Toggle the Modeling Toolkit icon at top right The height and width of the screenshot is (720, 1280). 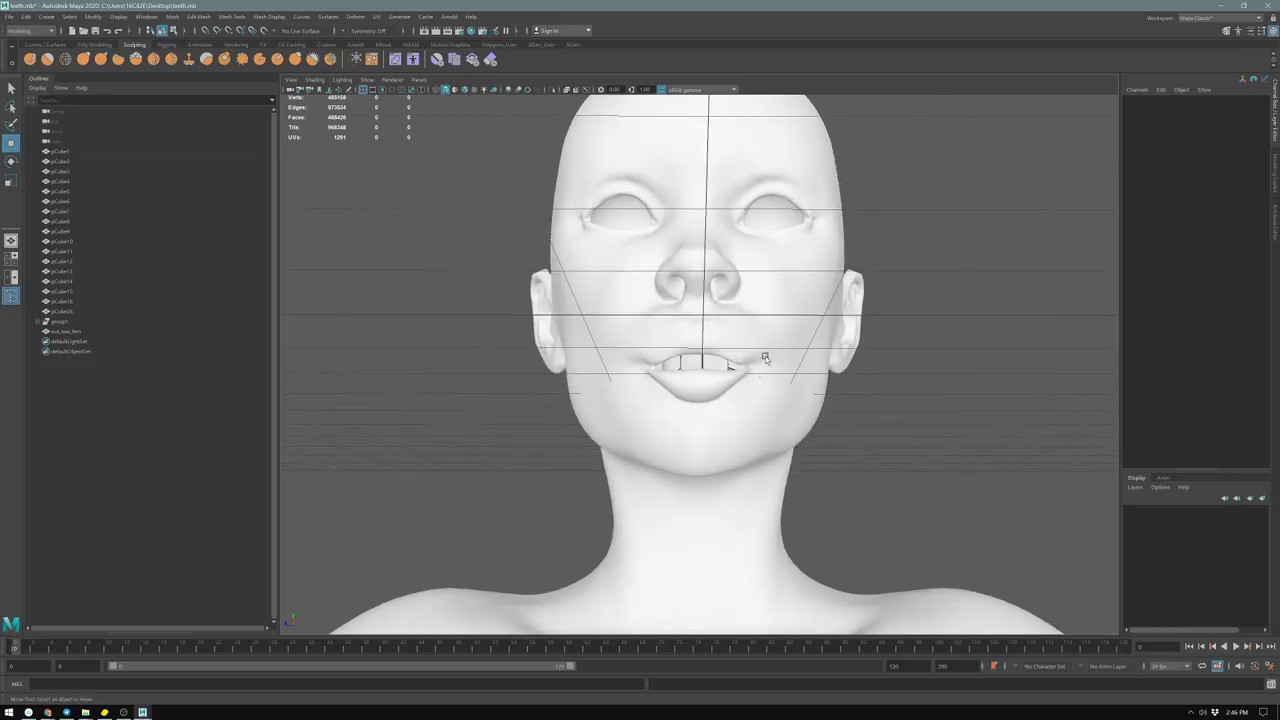point(1226,30)
